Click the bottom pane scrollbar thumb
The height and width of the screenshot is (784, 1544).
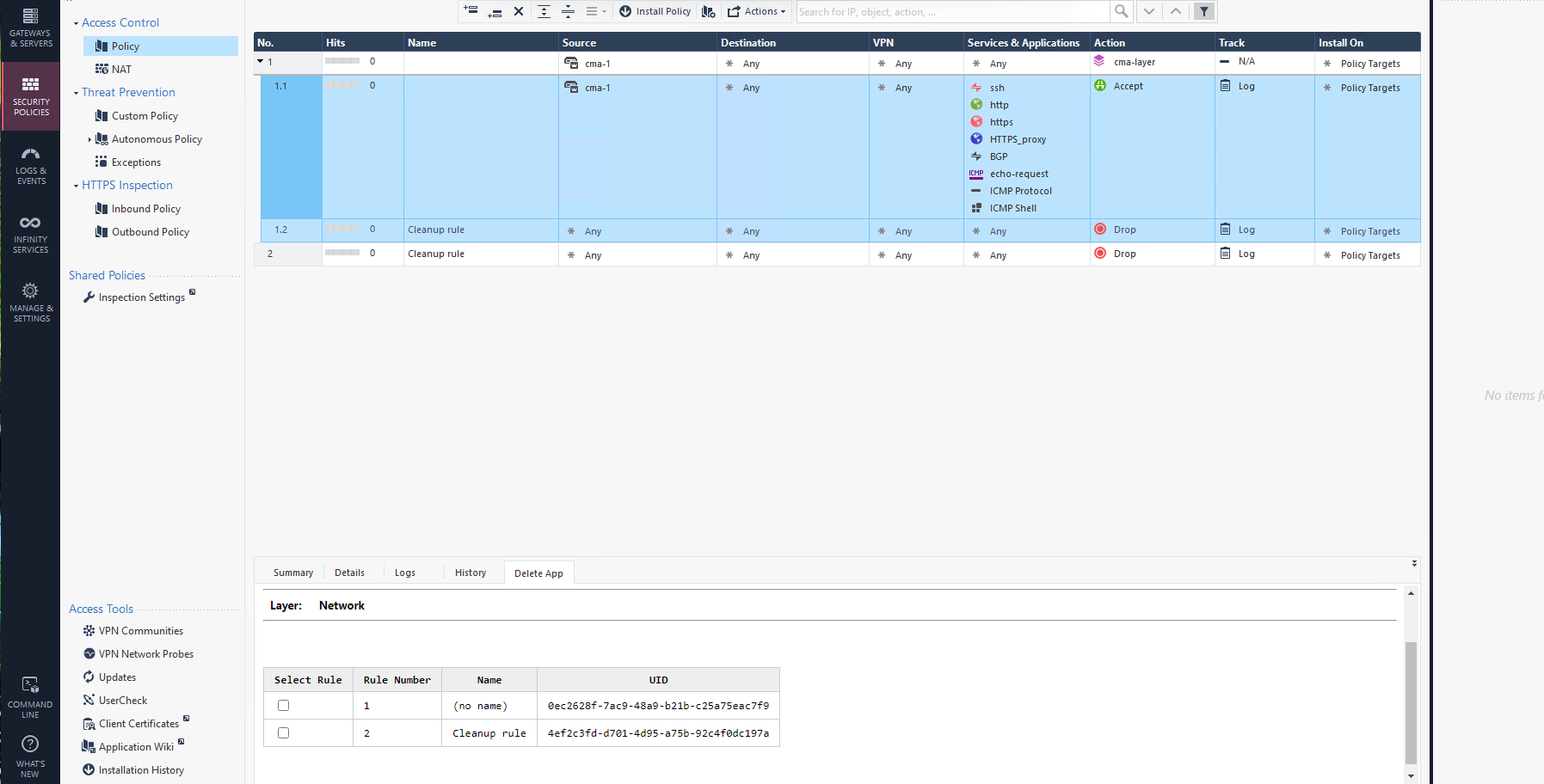click(1411, 702)
